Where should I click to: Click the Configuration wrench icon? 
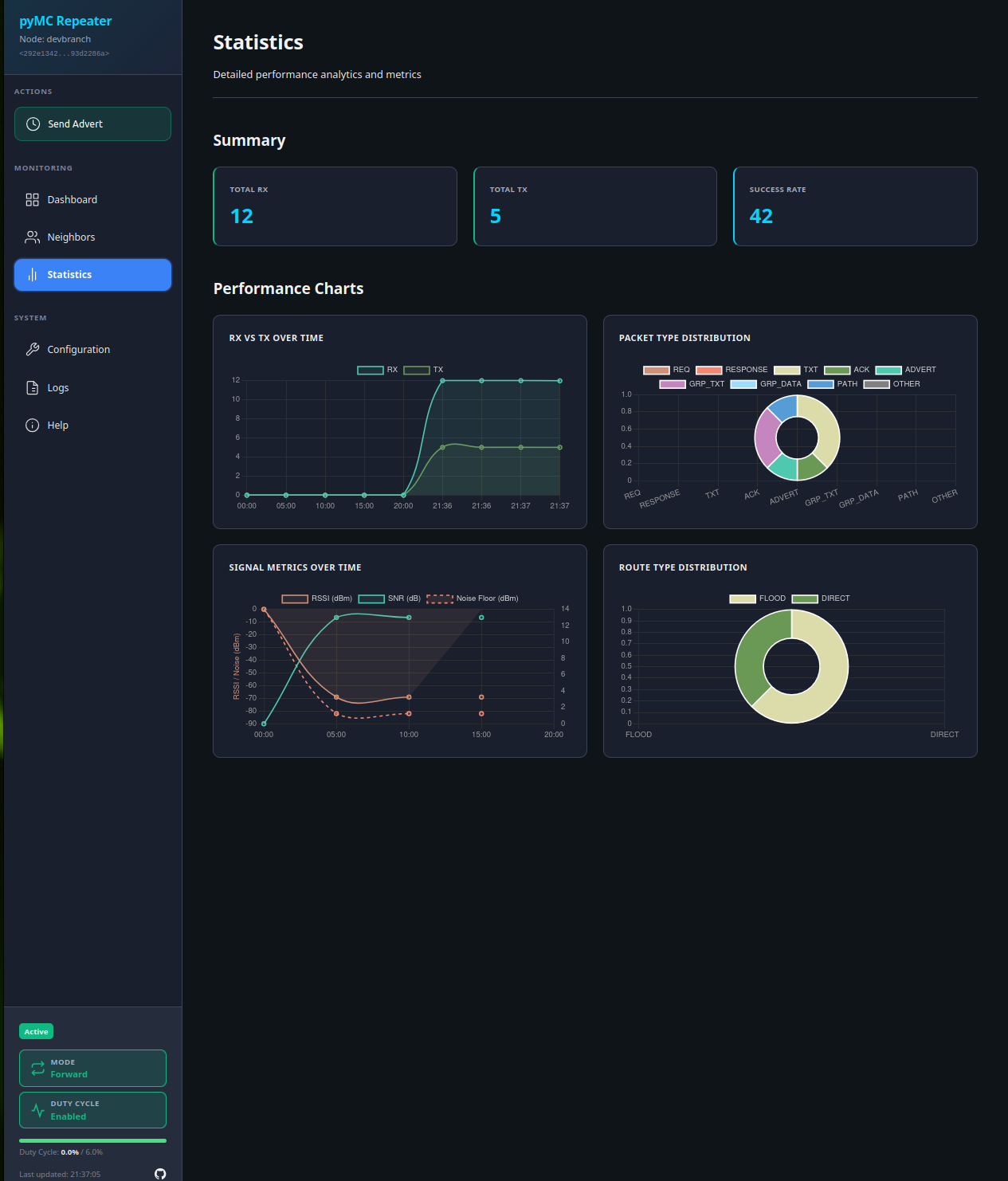coord(33,350)
